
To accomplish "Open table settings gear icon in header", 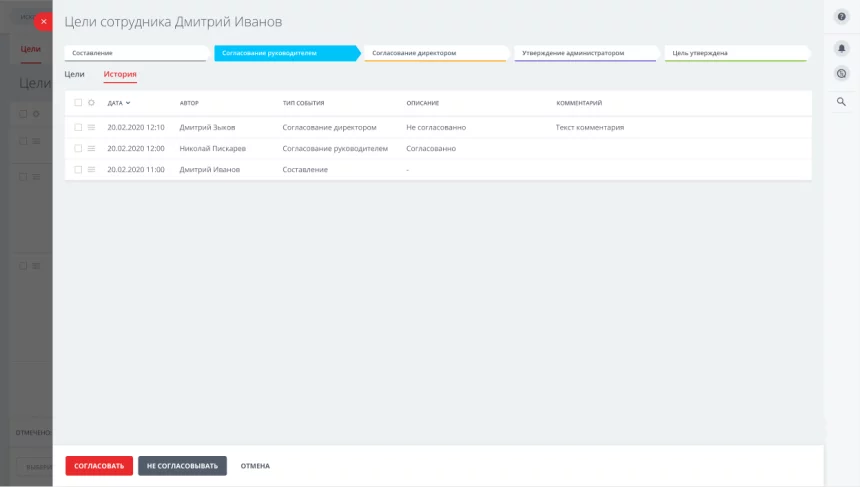I will pos(91,103).
